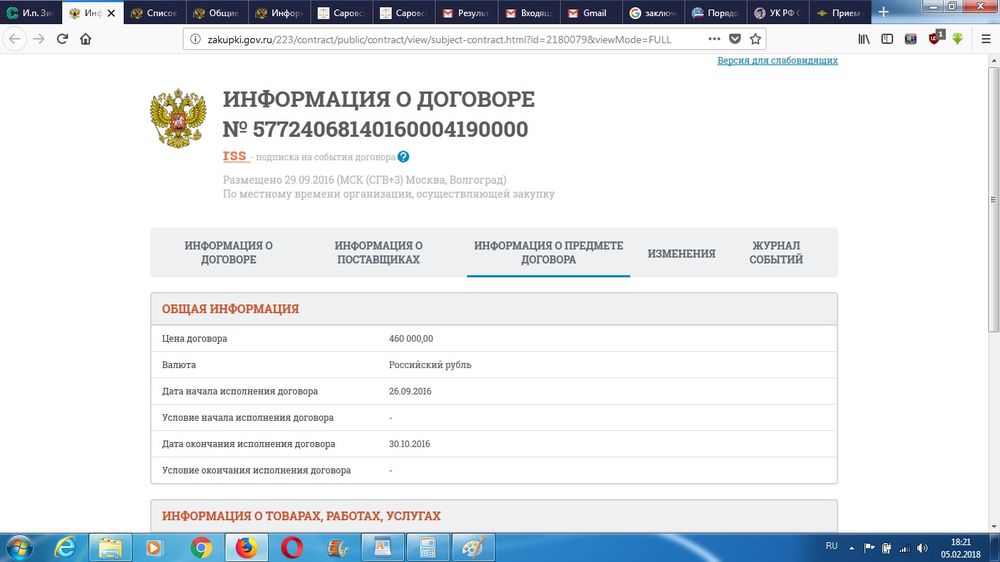The image size is (1000, 562).
Task: Open a new browser tab
Action: pos(883,13)
